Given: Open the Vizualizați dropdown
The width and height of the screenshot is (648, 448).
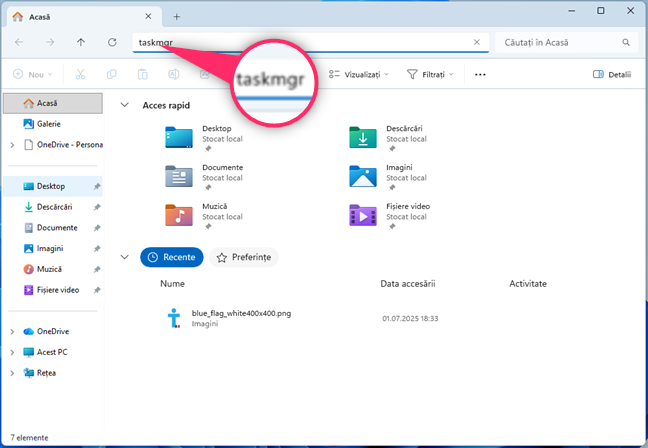Looking at the screenshot, I should point(359,74).
